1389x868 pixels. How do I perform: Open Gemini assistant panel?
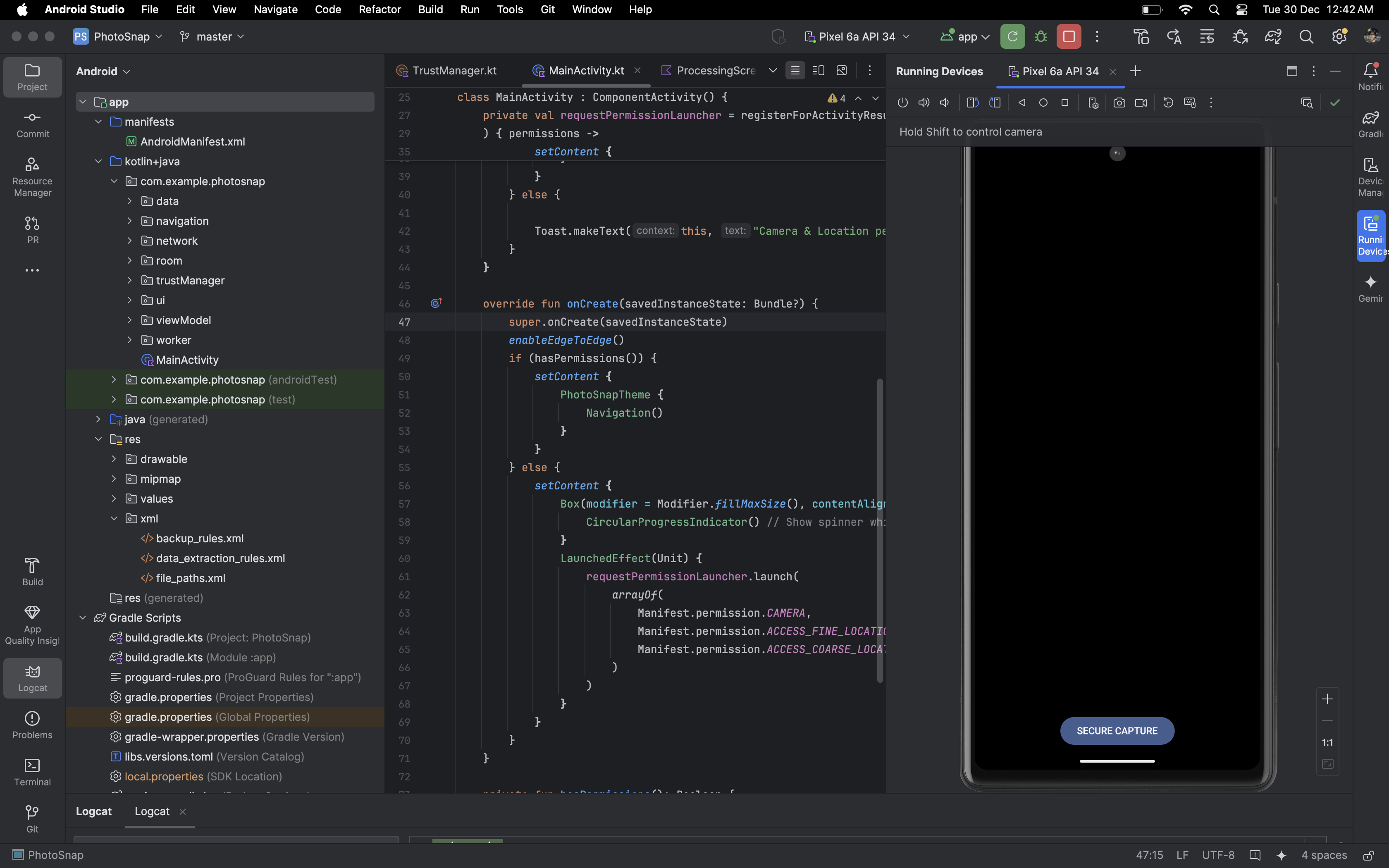coord(1370,288)
